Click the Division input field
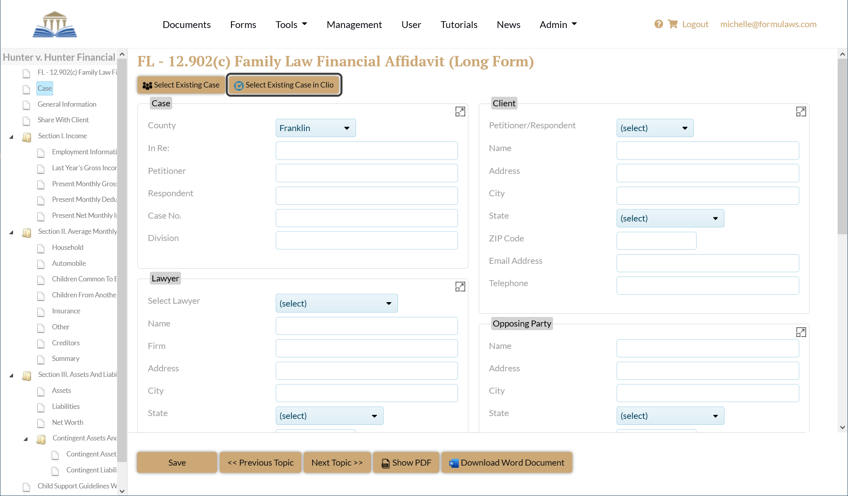 click(367, 240)
